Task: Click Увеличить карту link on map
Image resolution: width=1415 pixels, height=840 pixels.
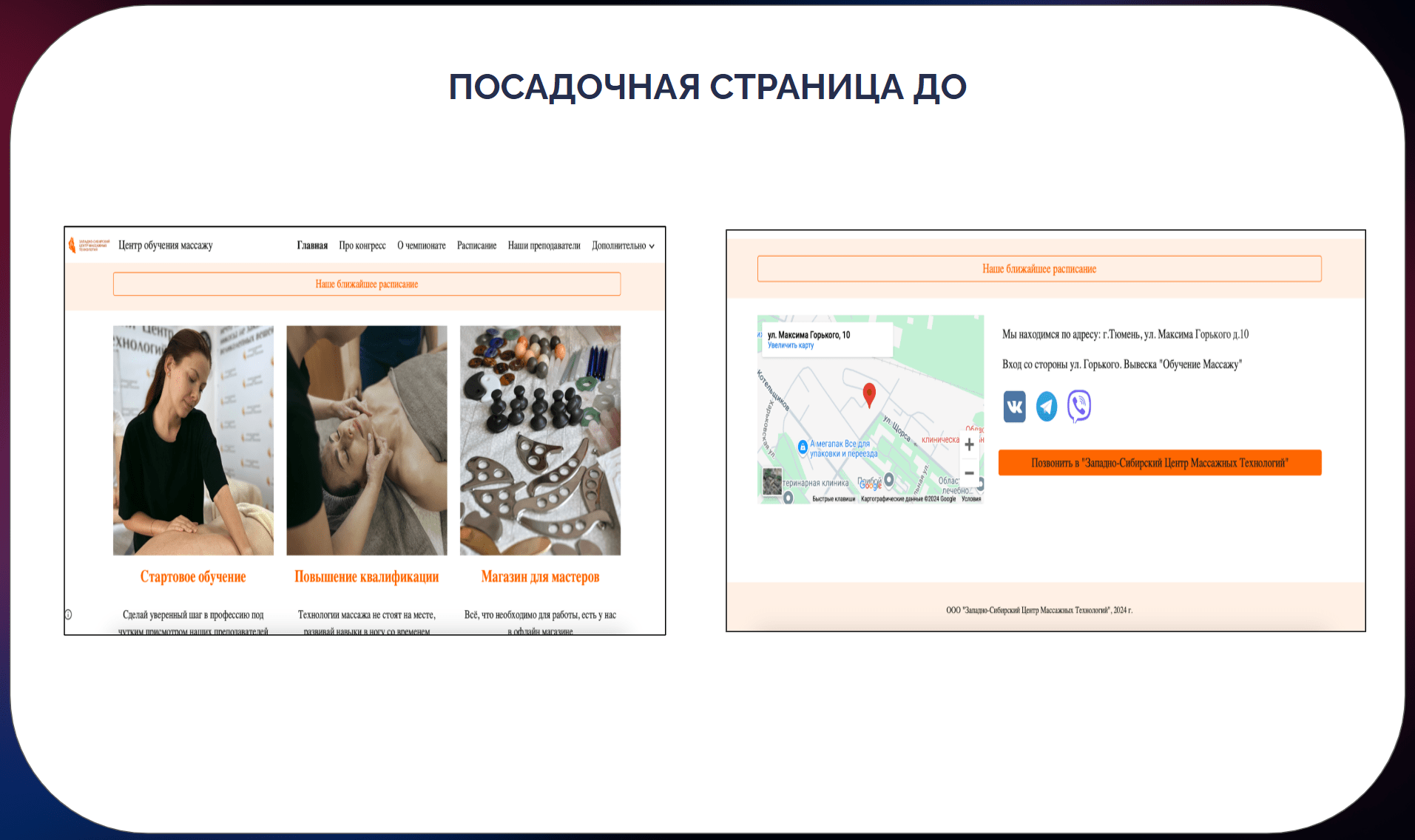Action: tap(791, 345)
